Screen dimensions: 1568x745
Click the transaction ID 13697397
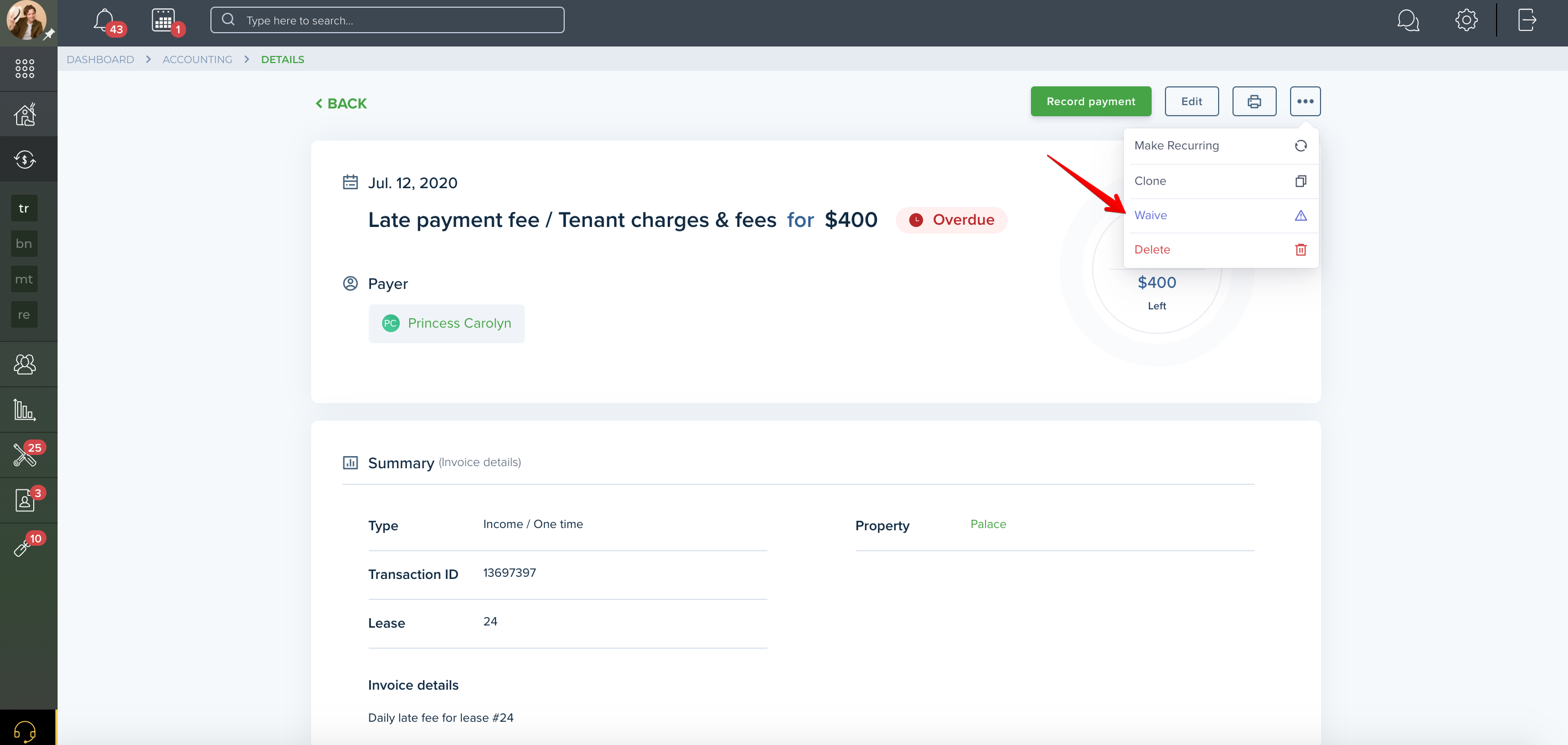pyautogui.click(x=509, y=573)
